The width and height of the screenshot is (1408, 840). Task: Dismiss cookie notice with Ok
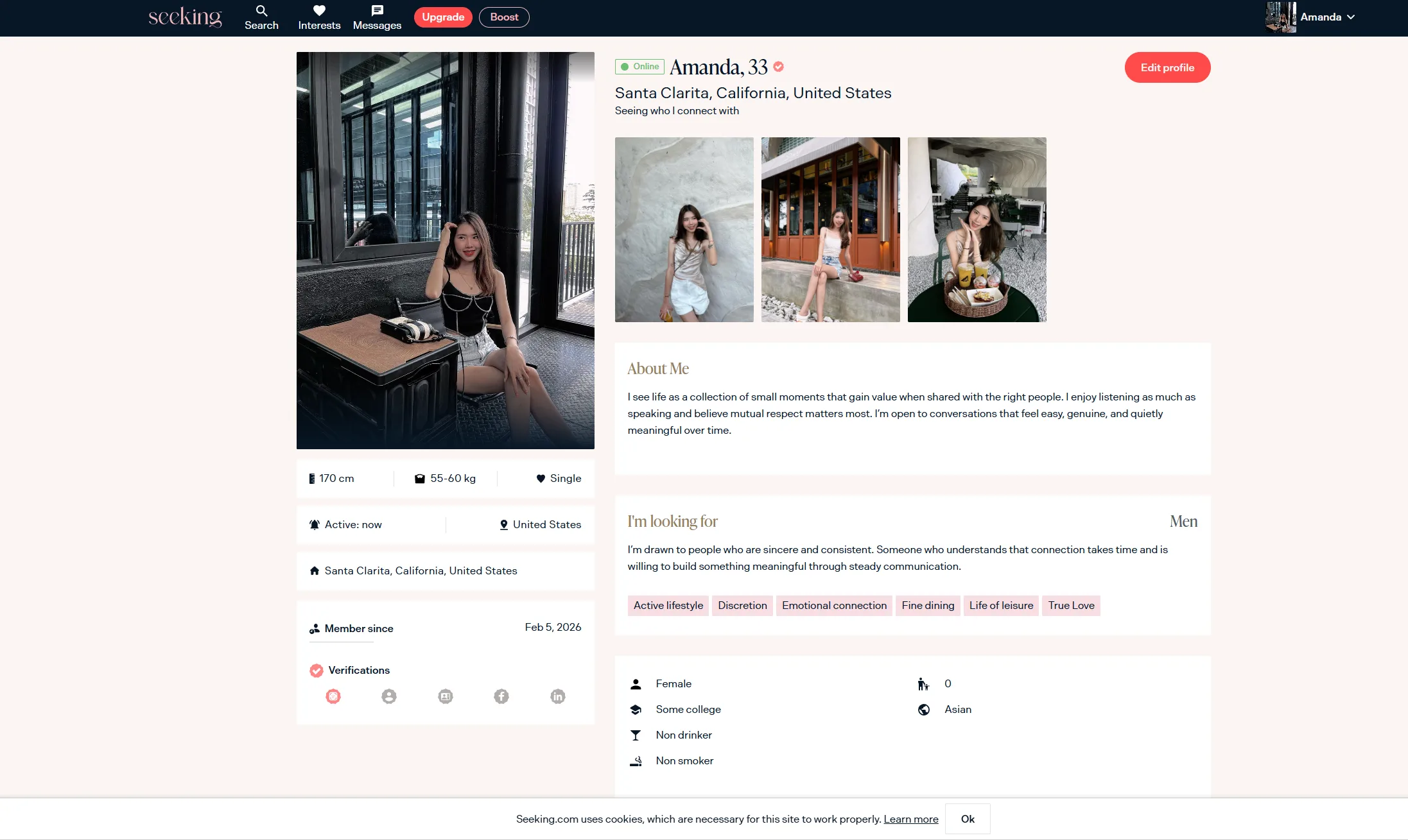pyautogui.click(x=968, y=819)
